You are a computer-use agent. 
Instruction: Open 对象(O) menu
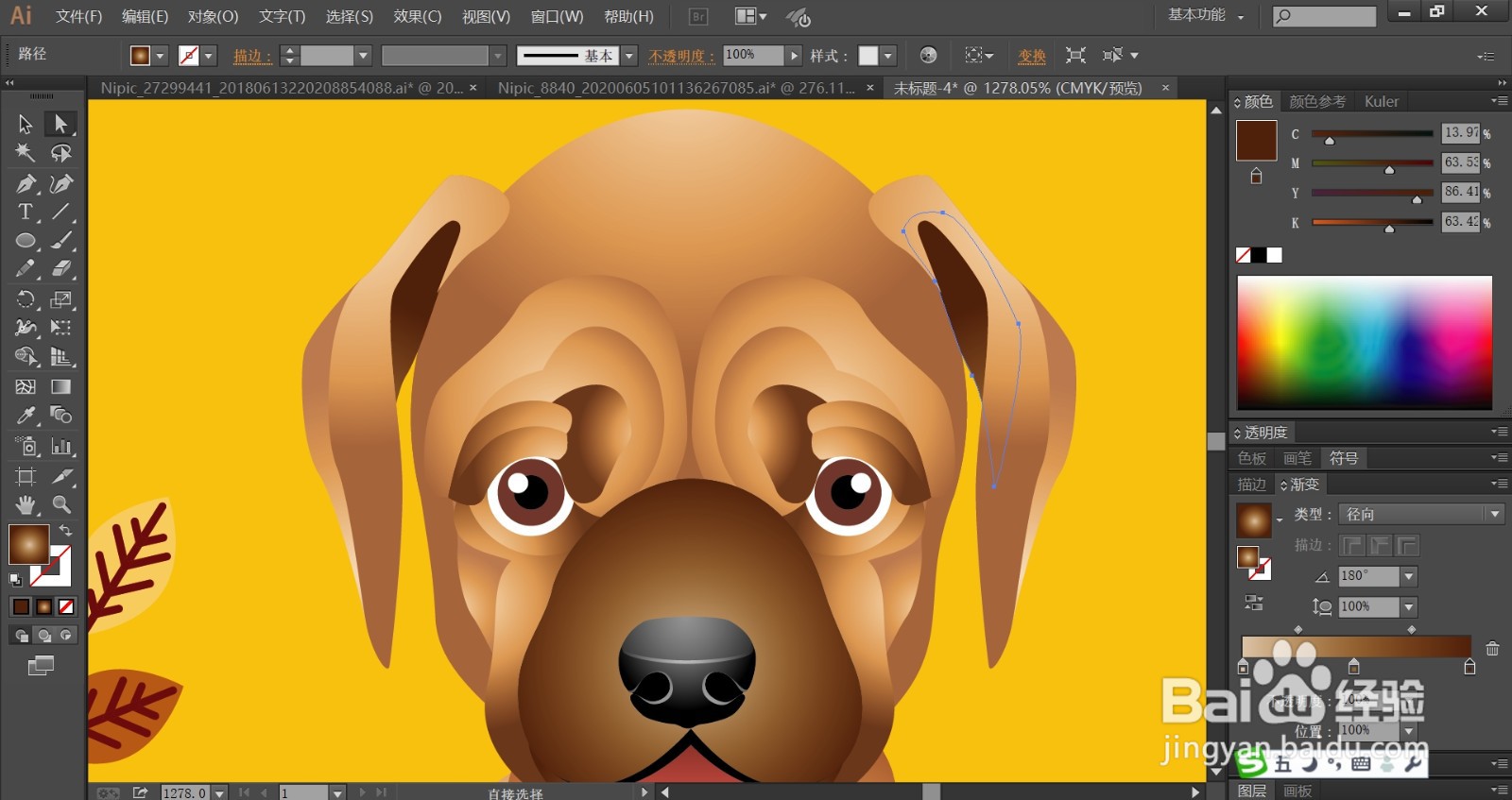click(213, 17)
